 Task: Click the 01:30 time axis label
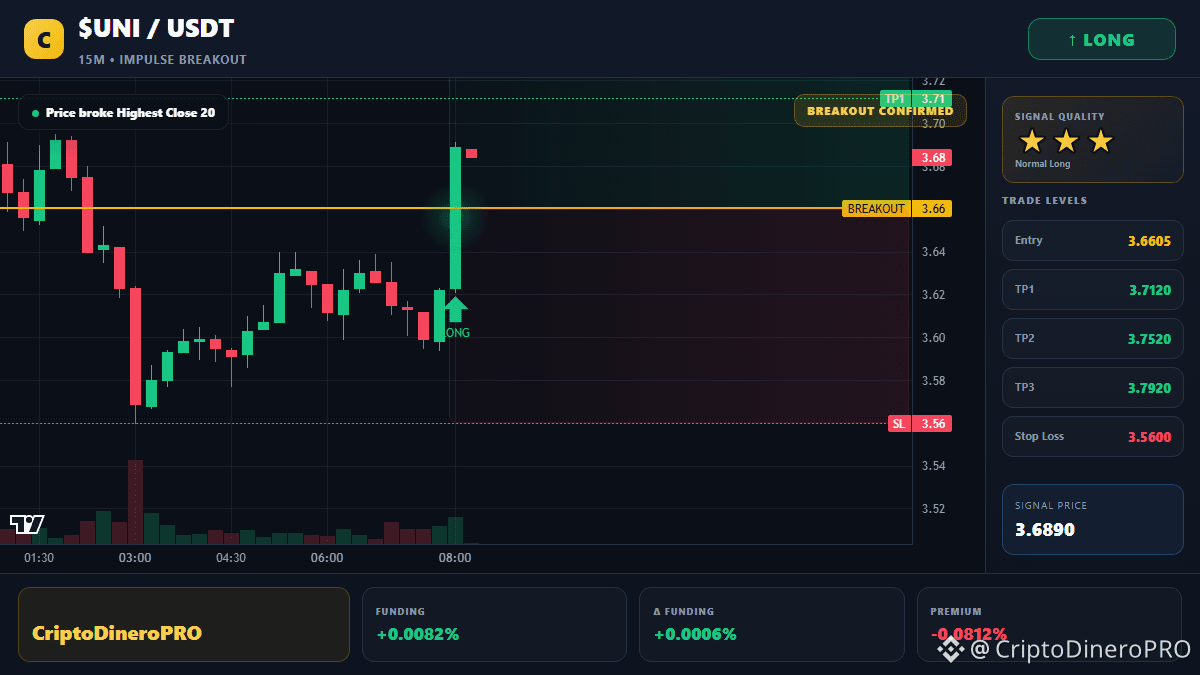pyautogui.click(x=39, y=558)
